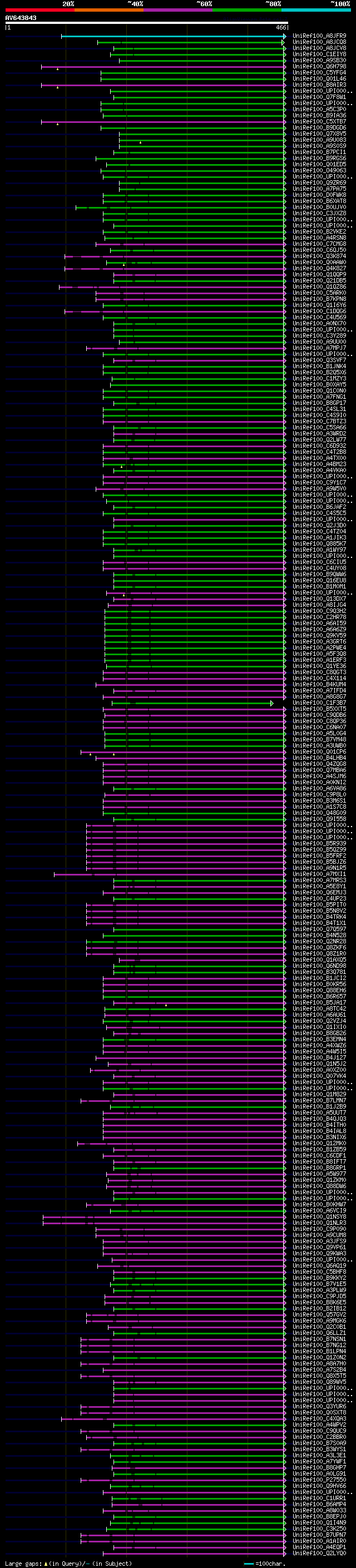The width and height of the screenshot is (356, 1568).
Task: Select label UniRef100_B9DGD6
Action: 319,128
